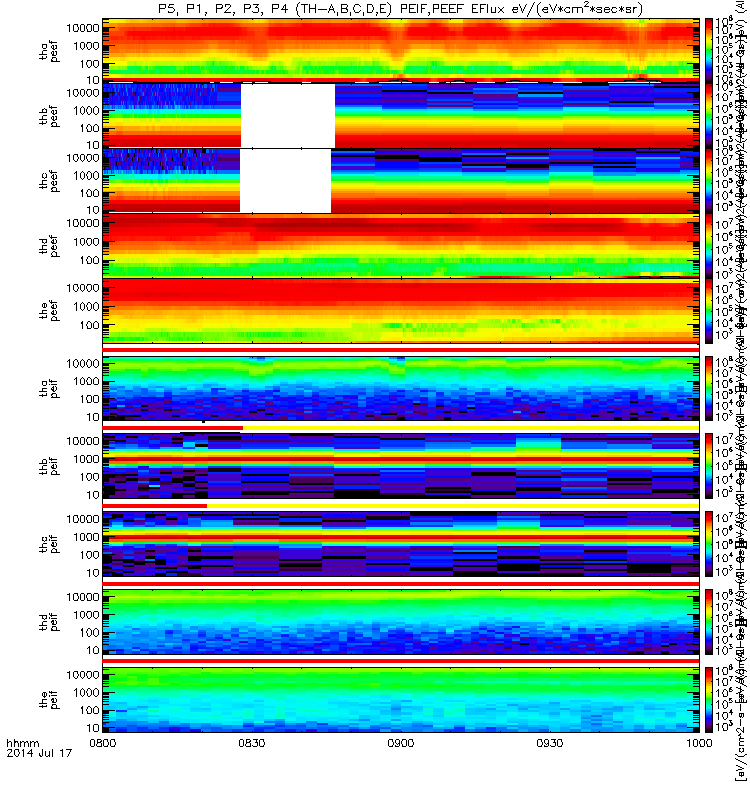Image resolution: width=750 pixels, height=800 pixels.
Task: Click the 0830 time axis label
Action: pos(252,742)
